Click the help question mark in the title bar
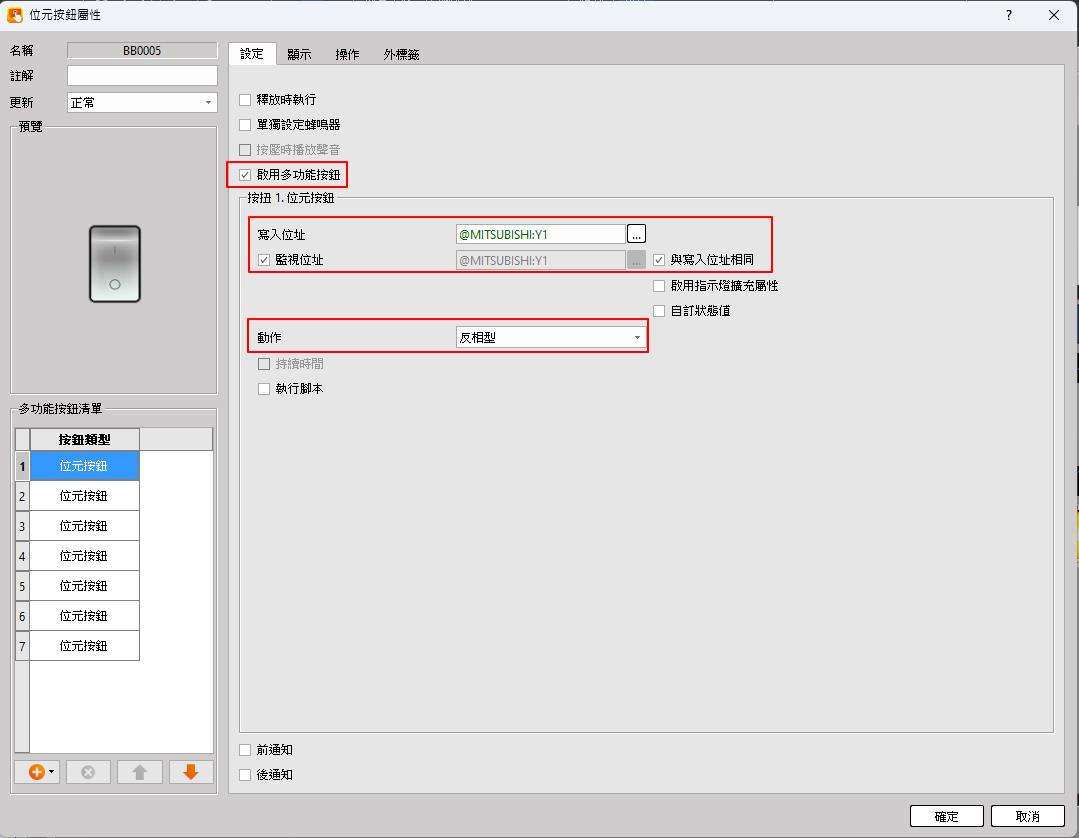 click(x=1009, y=15)
